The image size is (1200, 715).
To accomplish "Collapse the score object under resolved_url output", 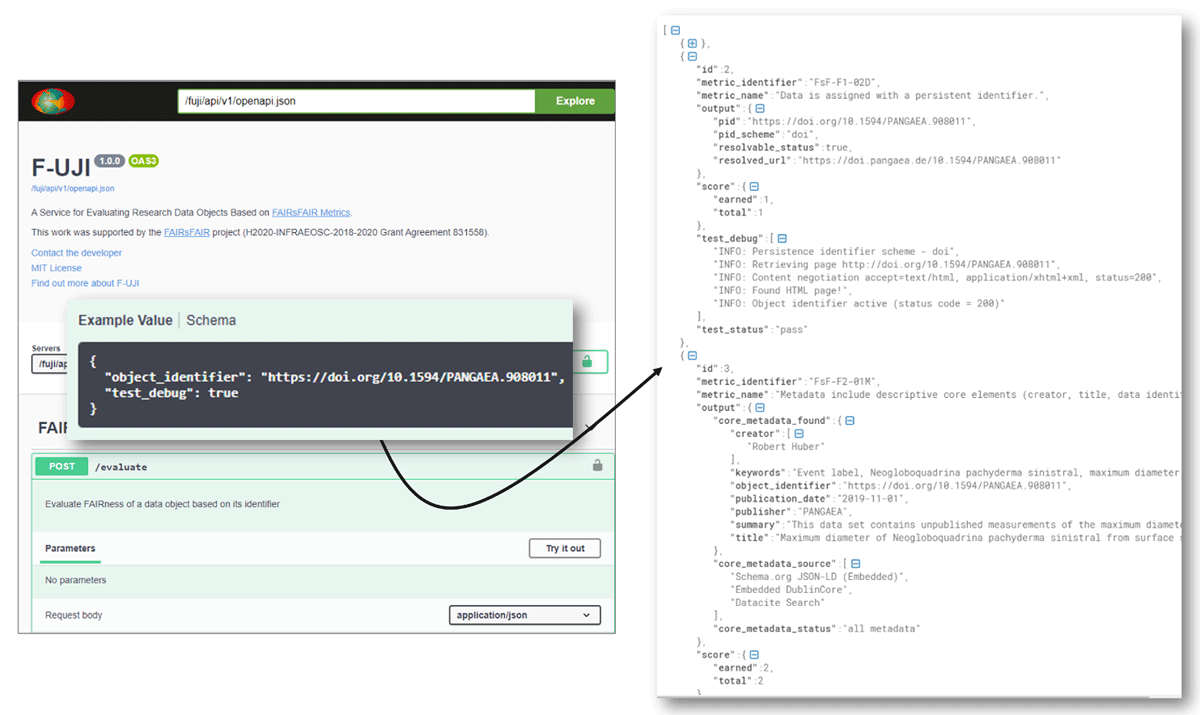I will pos(754,186).
